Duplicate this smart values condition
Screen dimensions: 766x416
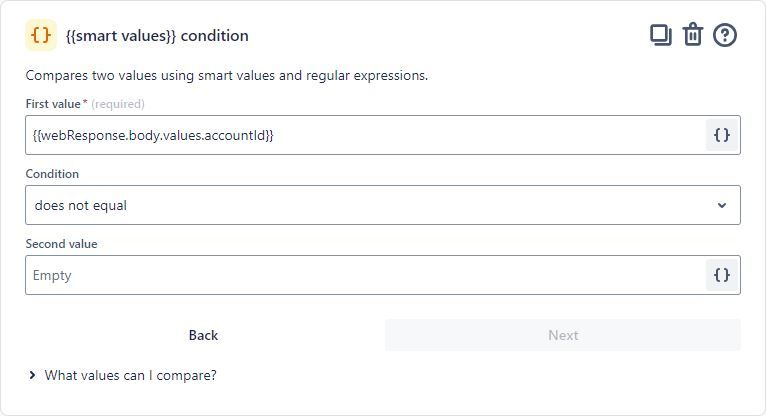coord(661,35)
